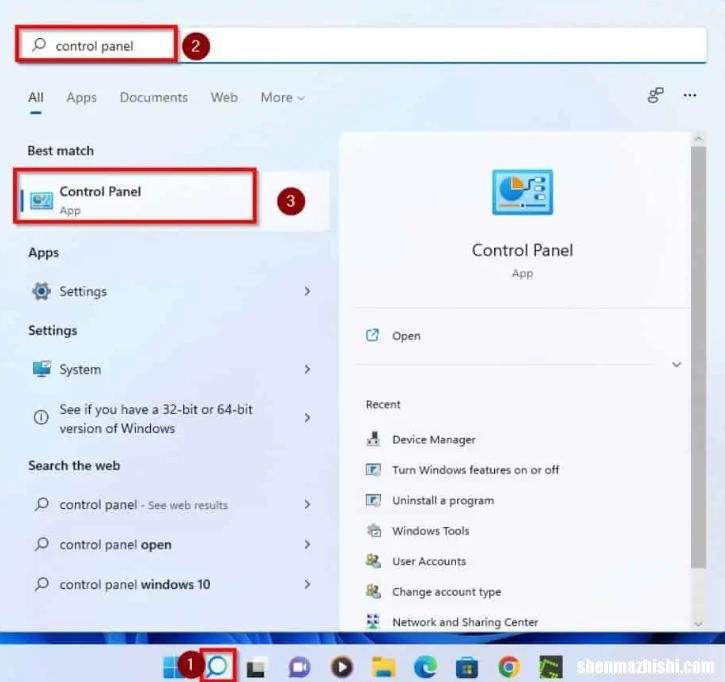Open File Explorer from the taskbar
Image resolution: width=725 pixels, height=682 pixels.
click(384, 667)
